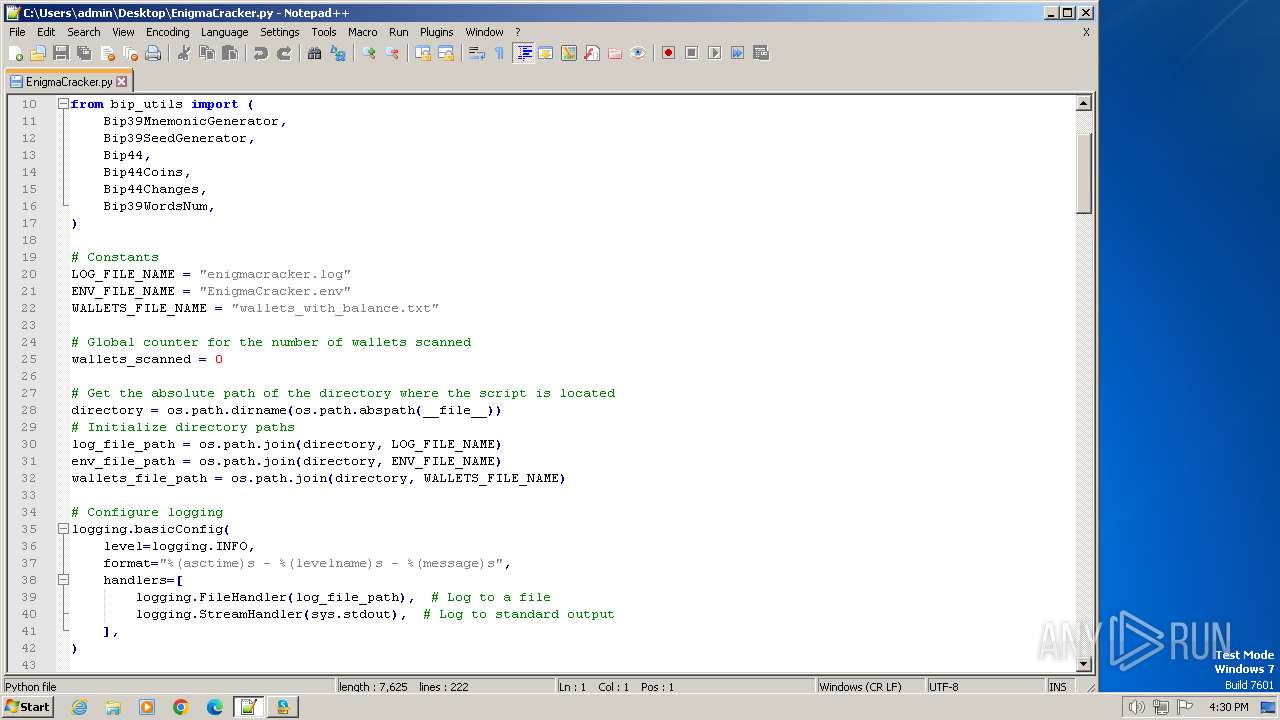Create a new file with the New toolbar icon
The width and height of the screenshot is (1280, 720).
pyautogui.click(x=16, y=53)
